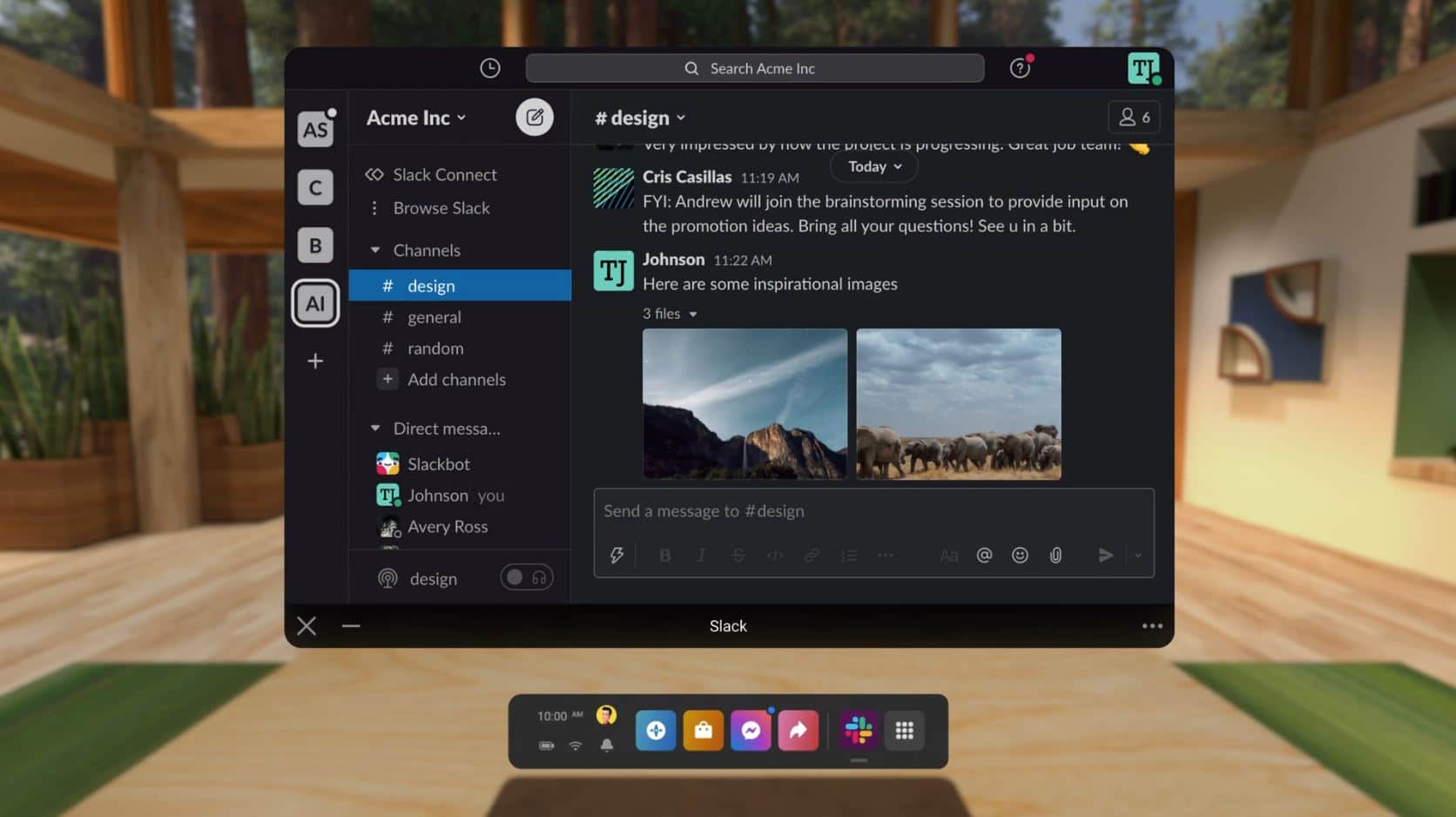Toggle bold formatting in the composer

[664, 555]
